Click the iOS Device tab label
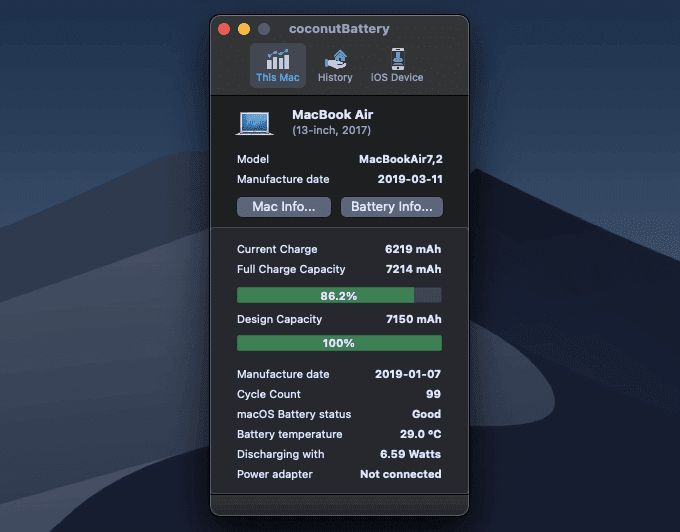The image size is (680, 532). 397,78
